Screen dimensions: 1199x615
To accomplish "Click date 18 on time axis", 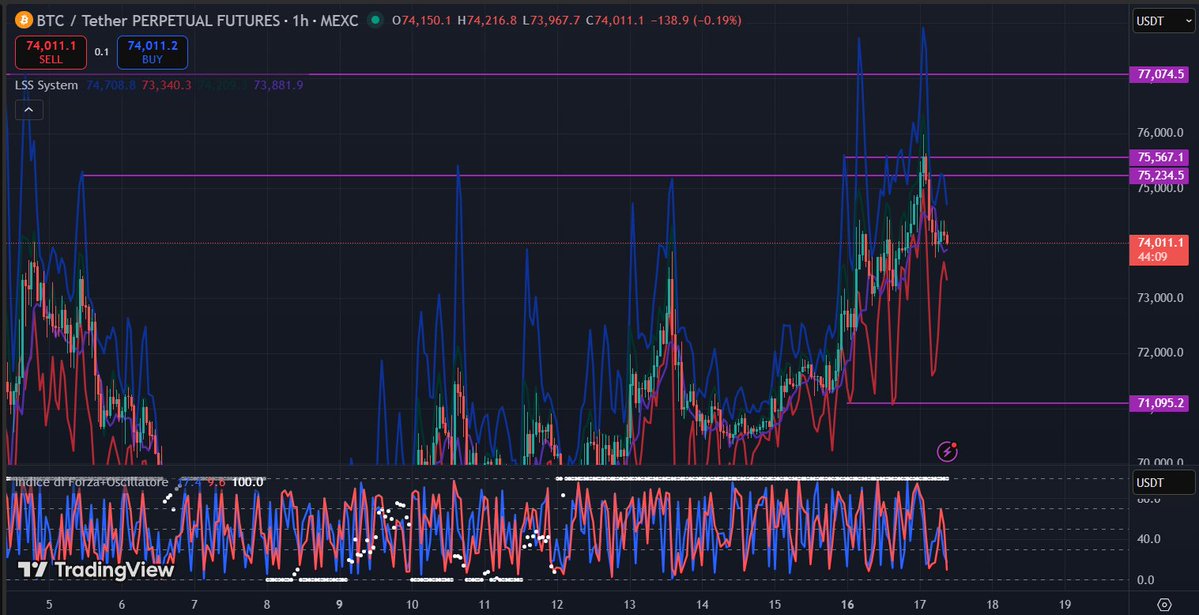I will coord(993,604).
